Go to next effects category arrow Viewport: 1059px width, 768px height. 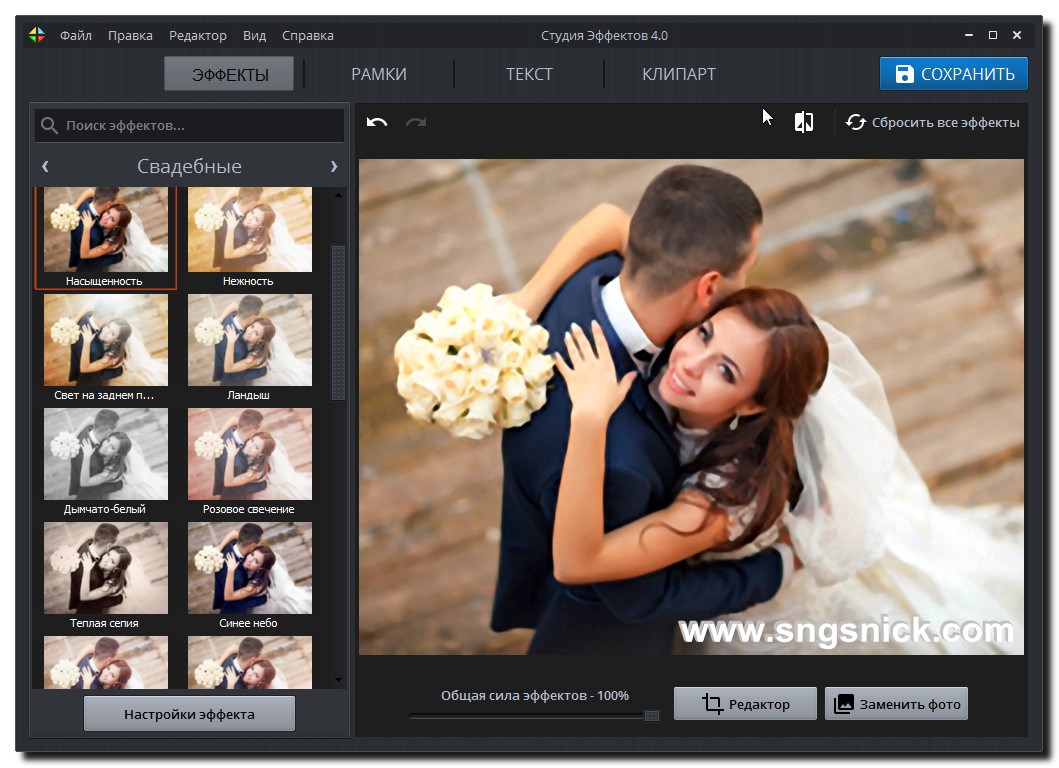(334, 166)
